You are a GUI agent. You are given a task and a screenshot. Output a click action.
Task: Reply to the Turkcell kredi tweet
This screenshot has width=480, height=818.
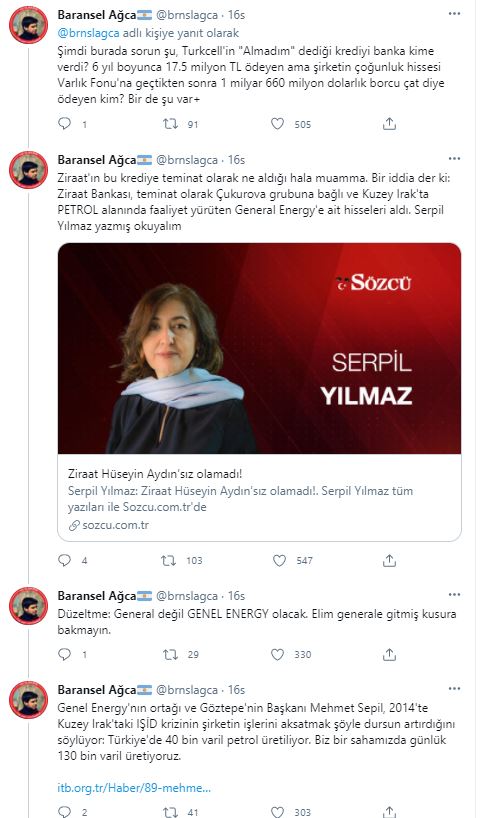tap(65, 124)
